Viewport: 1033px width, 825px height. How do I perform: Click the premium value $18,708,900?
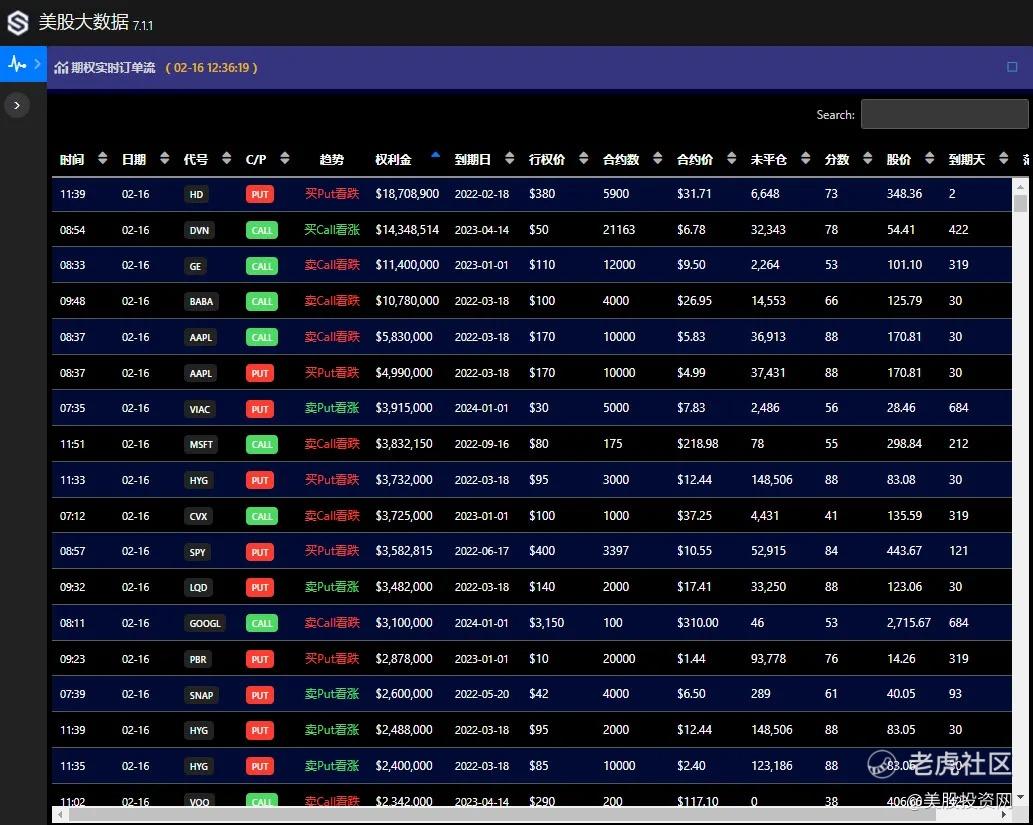[407, 194]
